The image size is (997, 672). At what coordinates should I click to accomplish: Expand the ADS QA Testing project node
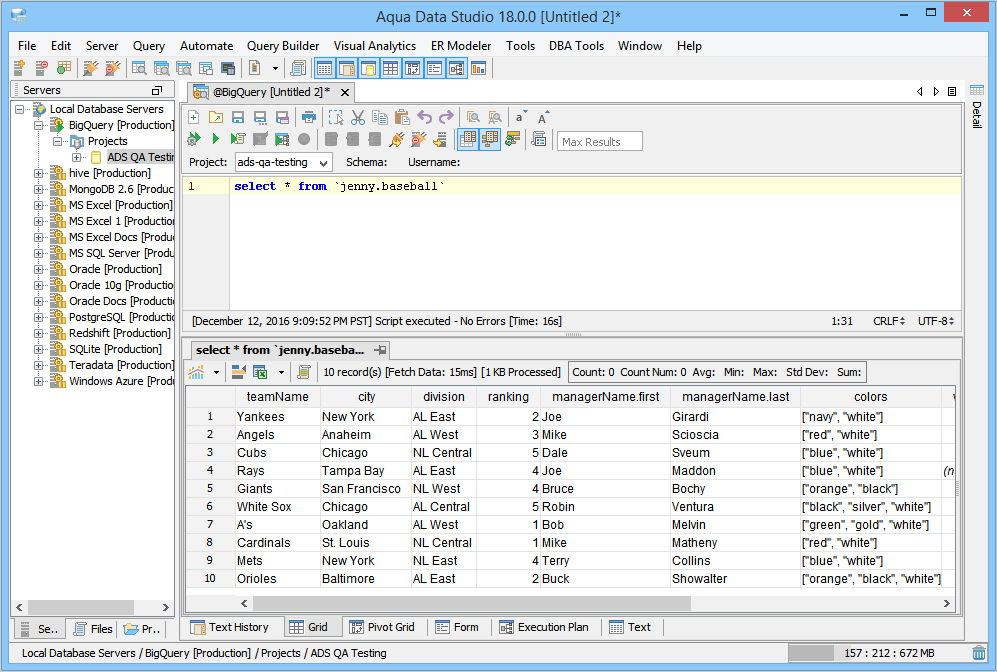[77, 157]
